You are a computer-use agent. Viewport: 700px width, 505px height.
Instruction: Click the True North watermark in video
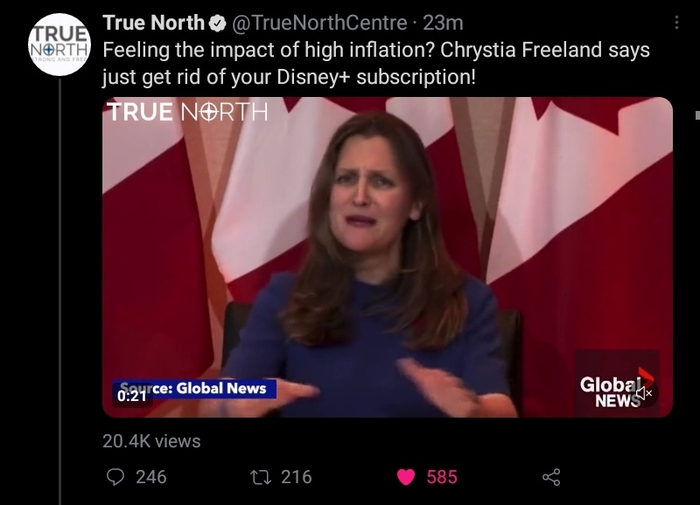click(x=188, y=112)
